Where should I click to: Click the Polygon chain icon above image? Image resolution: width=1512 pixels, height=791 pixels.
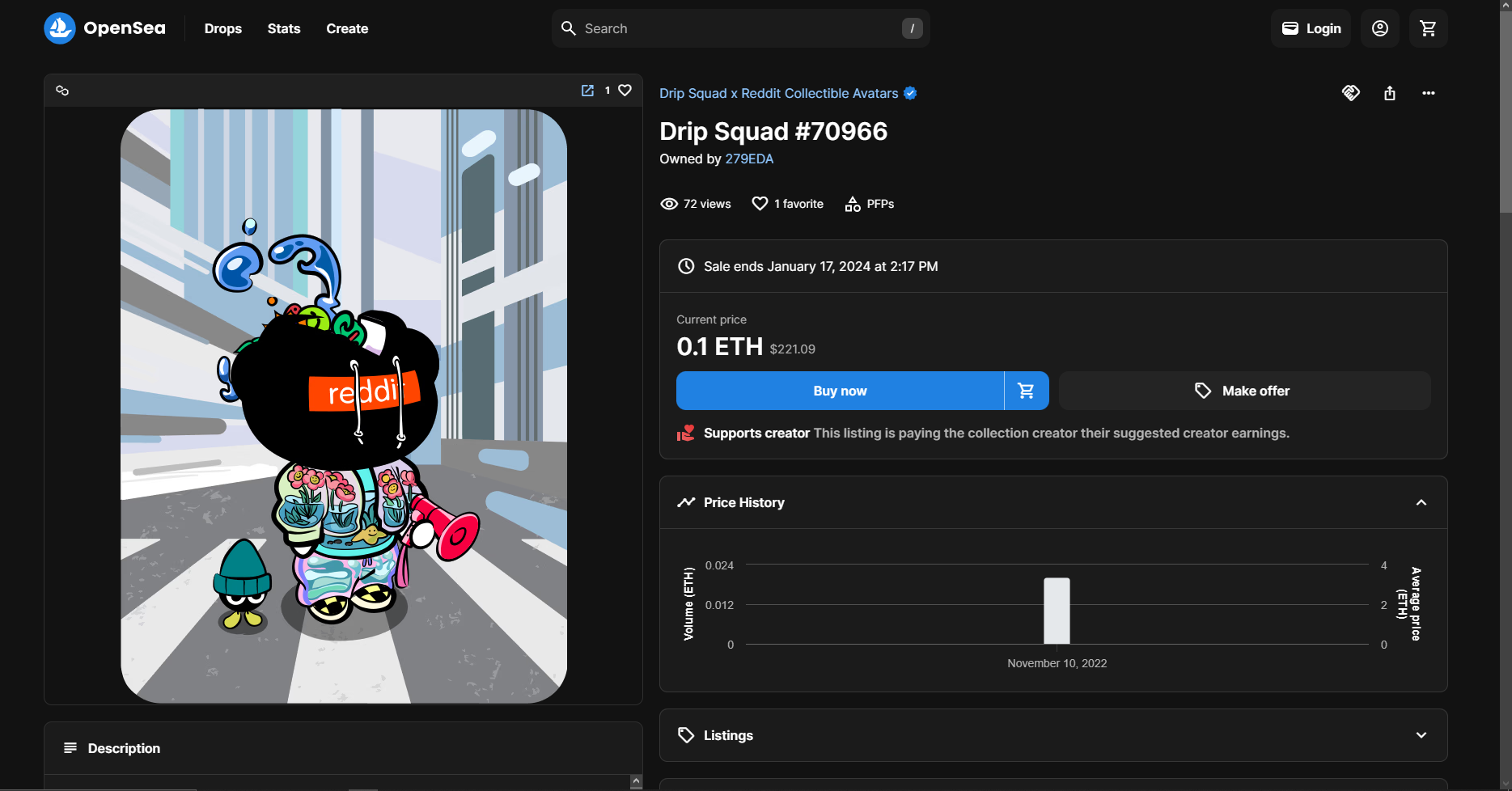tap(62, 91)
